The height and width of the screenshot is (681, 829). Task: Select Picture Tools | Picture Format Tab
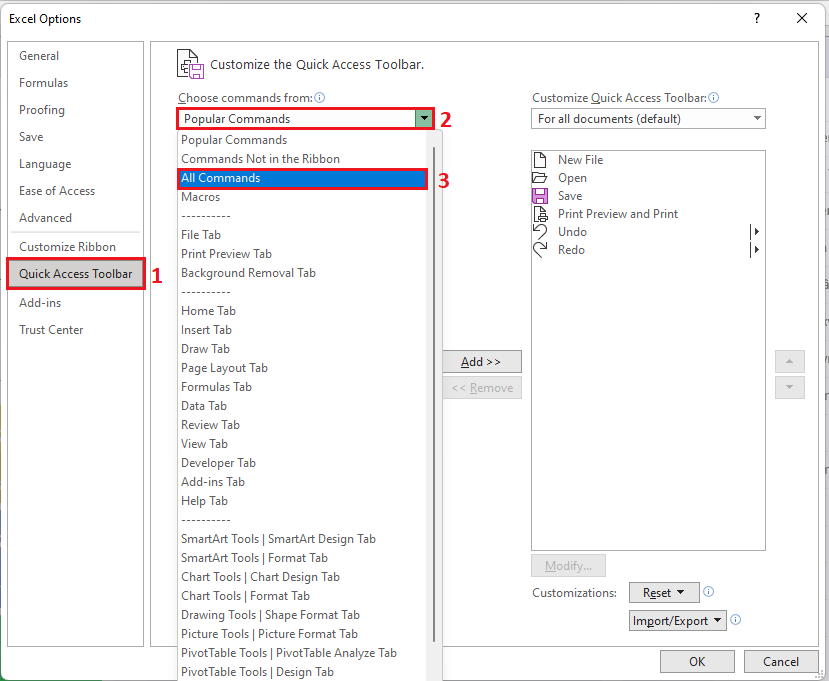coord(303,634)
